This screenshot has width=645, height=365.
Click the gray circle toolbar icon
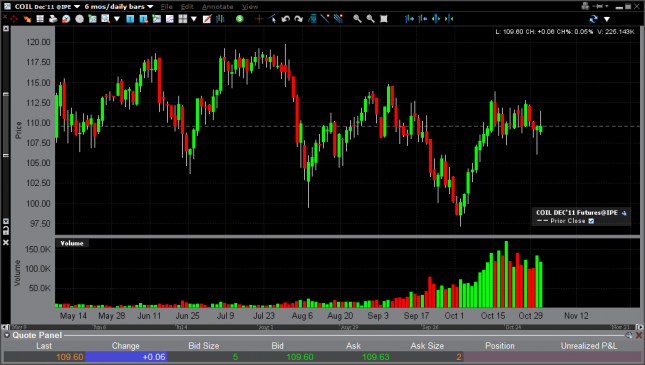pyautogui.click(x=79, y=19)
